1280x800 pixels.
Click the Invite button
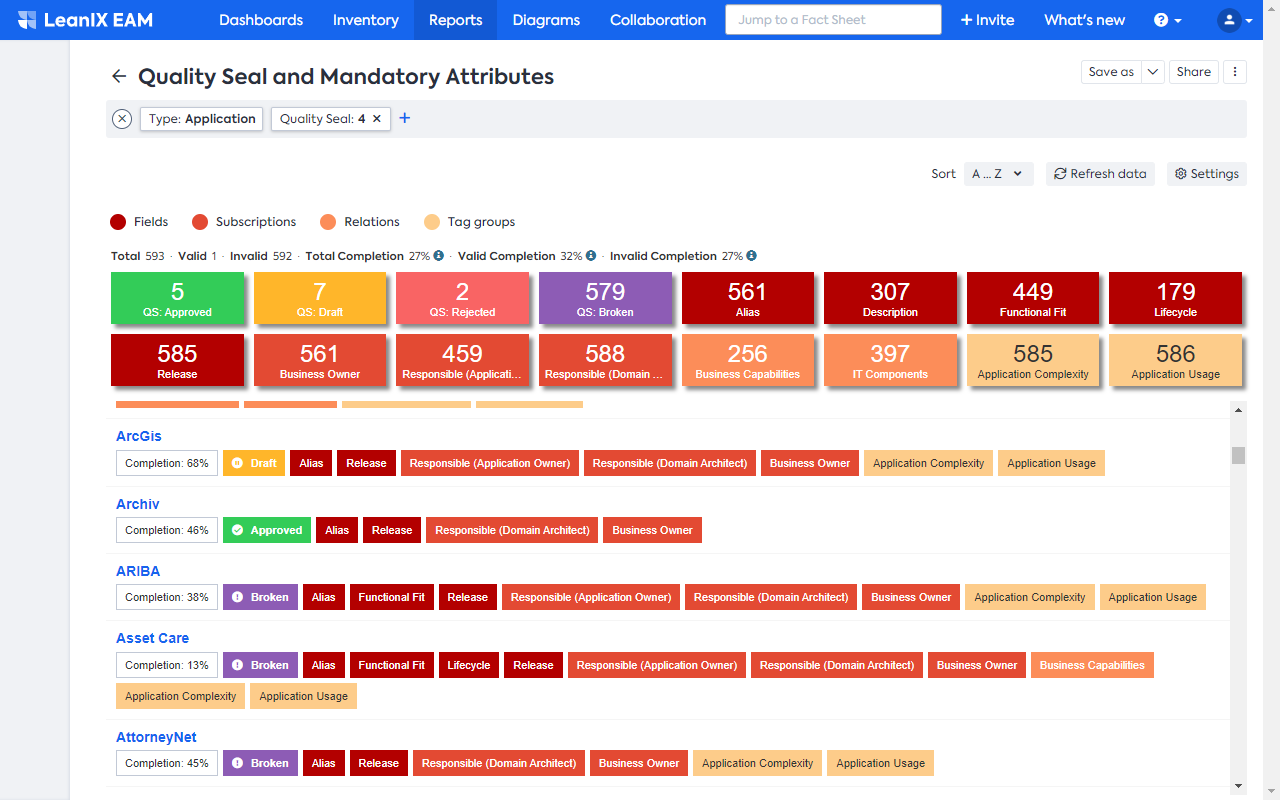coord(987,20)
